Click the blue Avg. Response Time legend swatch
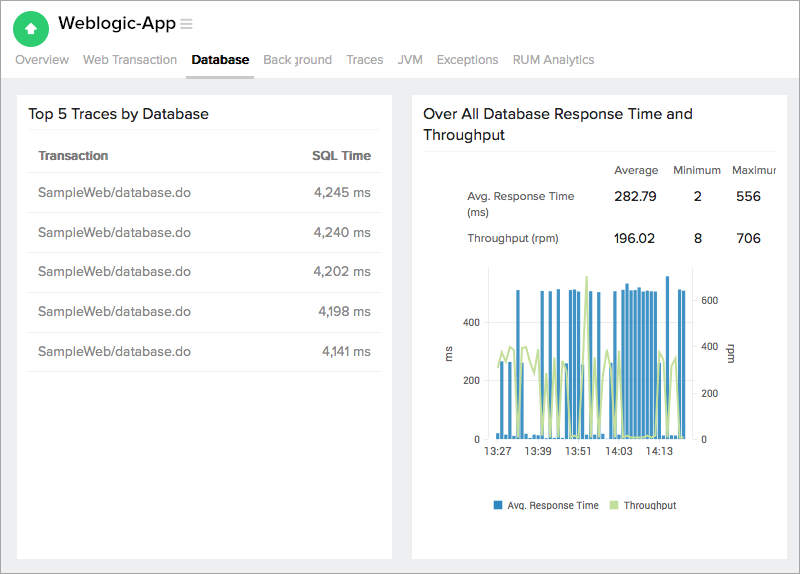This screenshot has width=800, height=574. (498, 506)
